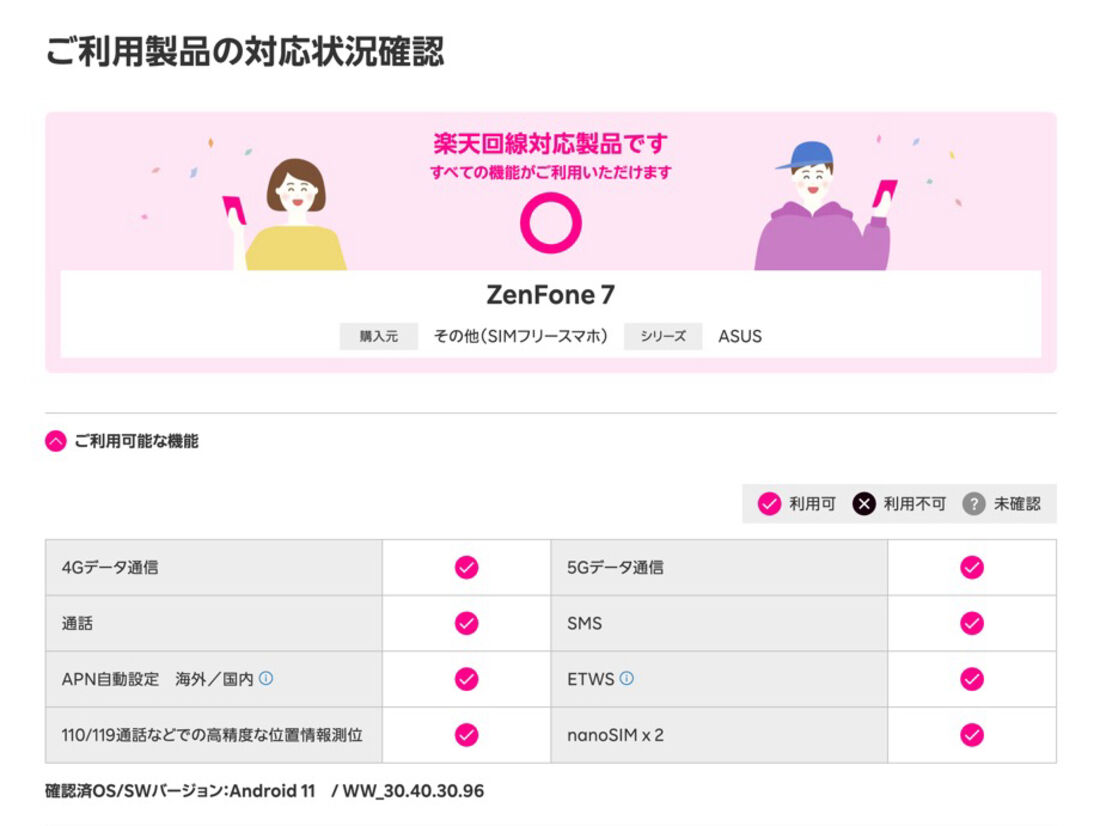Click the 通話 row checkmark icon
The height and width of the screenshot is (826, 1100).
467,623
